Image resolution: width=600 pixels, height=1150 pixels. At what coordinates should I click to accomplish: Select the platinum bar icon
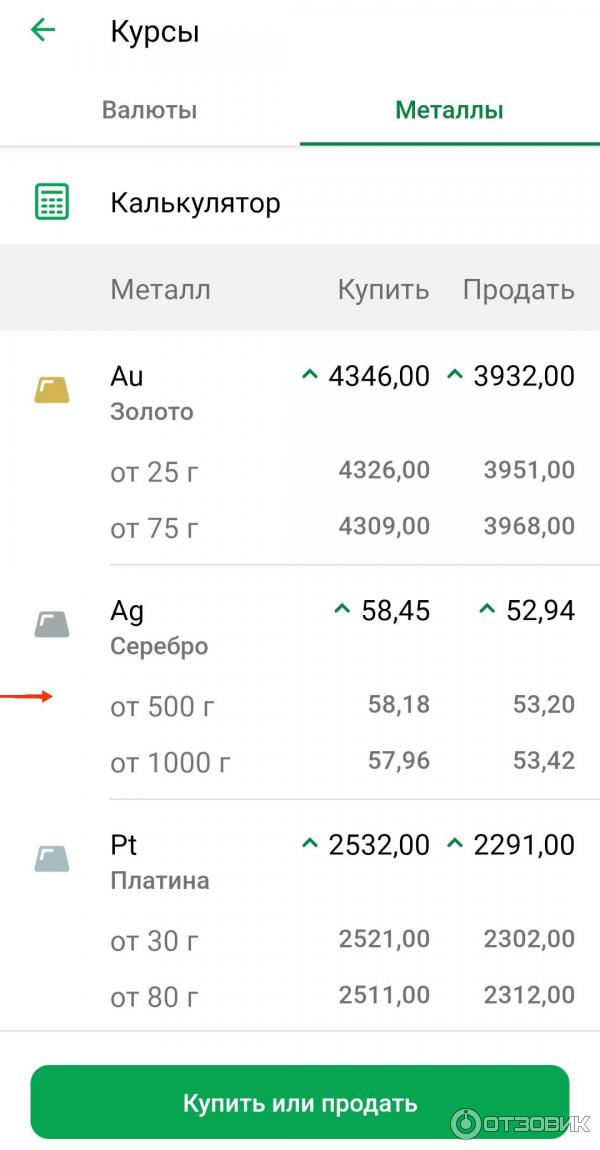(x=52, y=859)
